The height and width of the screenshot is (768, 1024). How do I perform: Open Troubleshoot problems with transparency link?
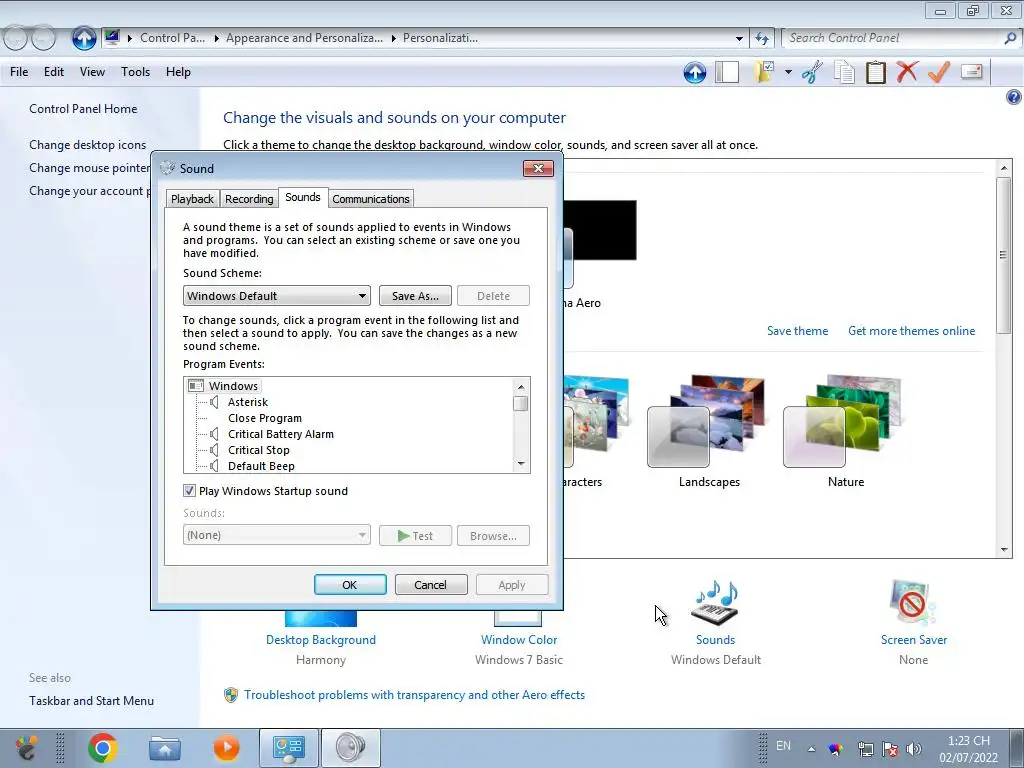pos(414,695)
